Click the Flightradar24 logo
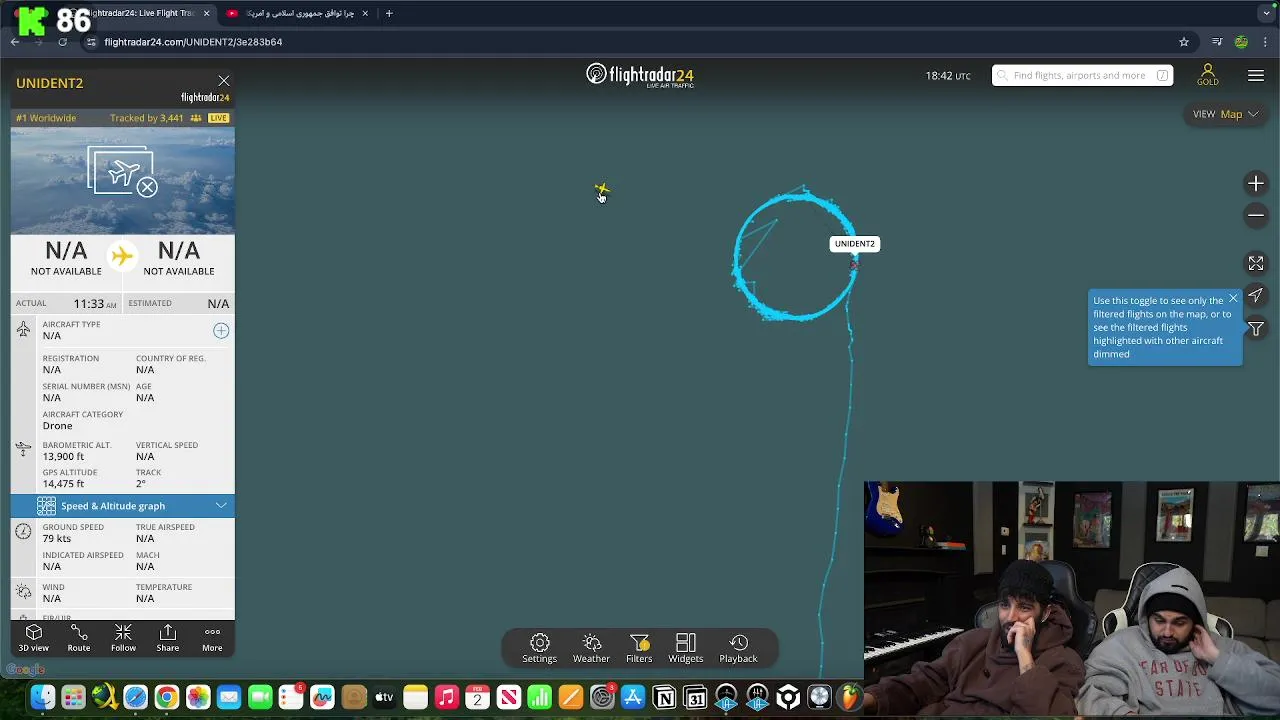 pyautogui.click(x=640, y=76)
